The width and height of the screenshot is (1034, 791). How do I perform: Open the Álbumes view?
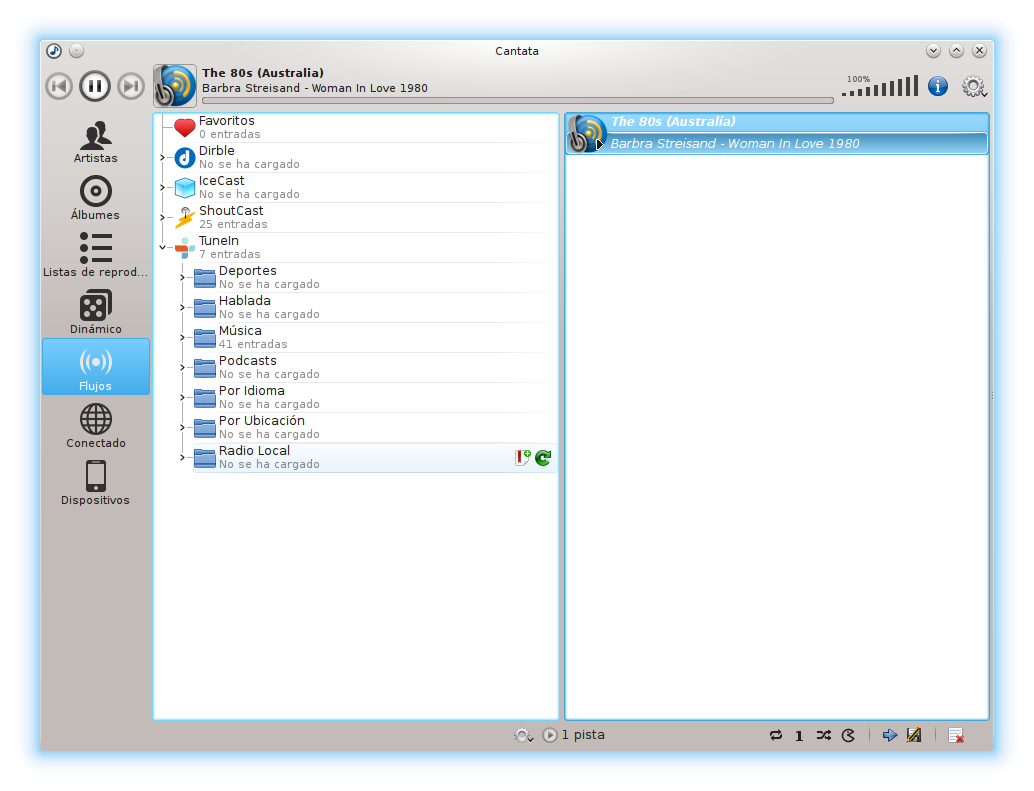coord(96,198)
